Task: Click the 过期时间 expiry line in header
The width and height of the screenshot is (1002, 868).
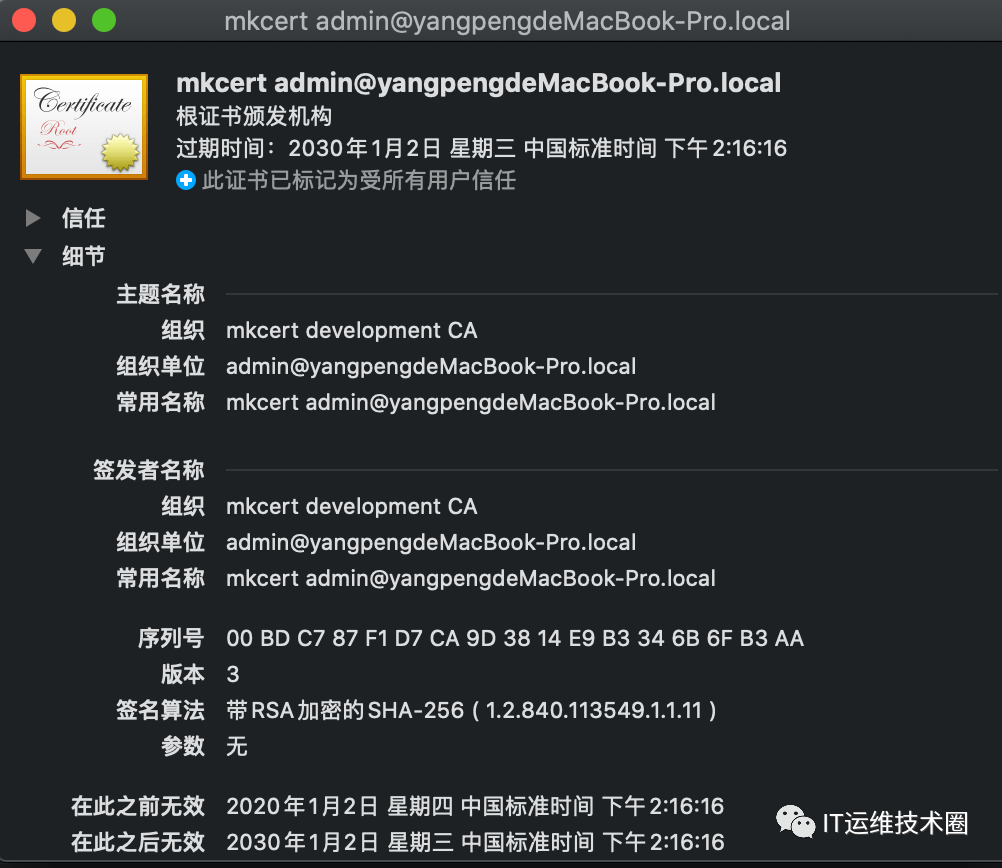Action: [x=481, y=148]
